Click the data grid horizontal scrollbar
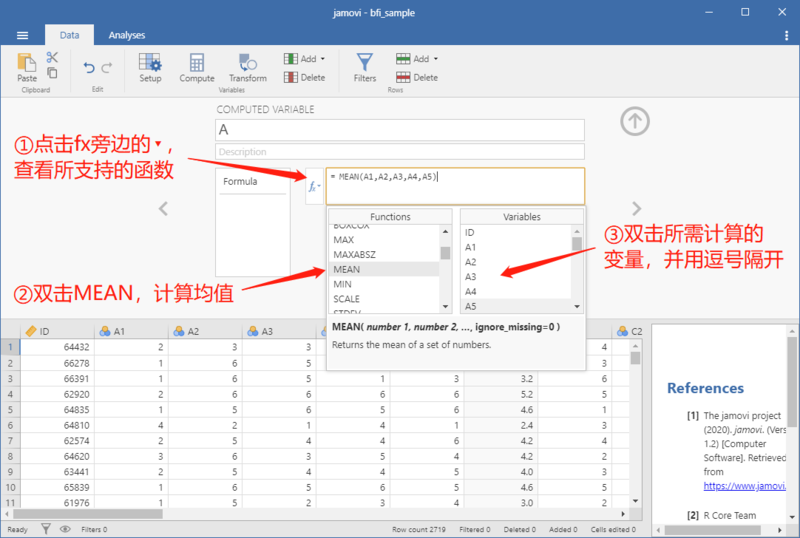Image resolution: width=800 pixels, height=538 pixels. [315, 514]
